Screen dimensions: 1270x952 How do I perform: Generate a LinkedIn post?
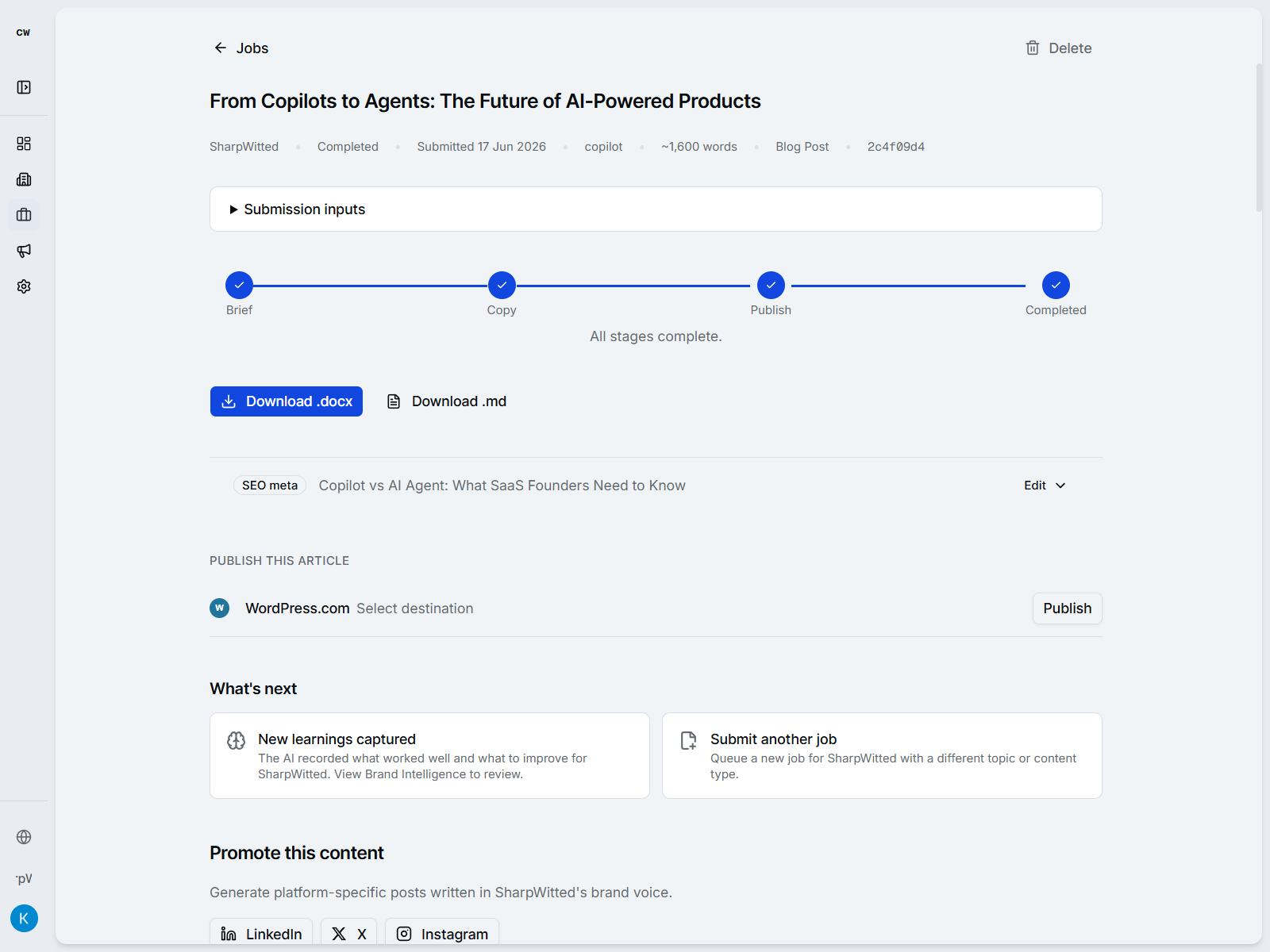(261, 934)
